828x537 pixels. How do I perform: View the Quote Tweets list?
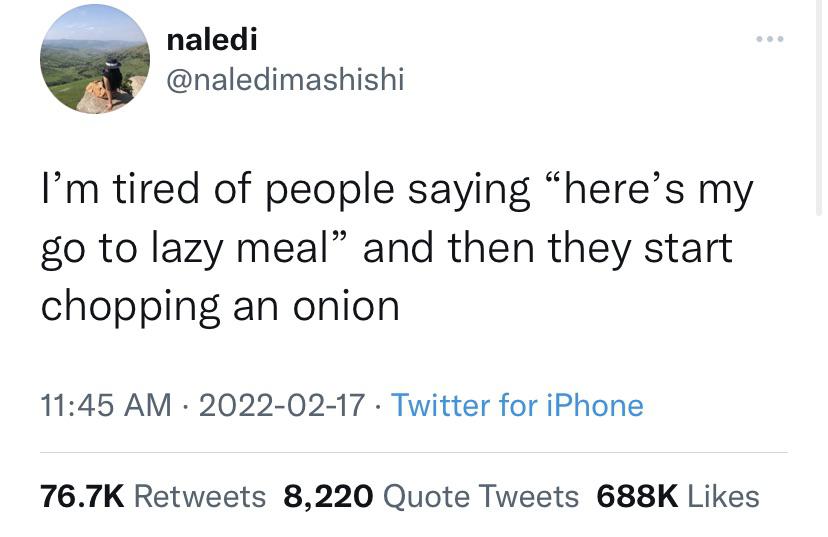click(x=481, y=496)
